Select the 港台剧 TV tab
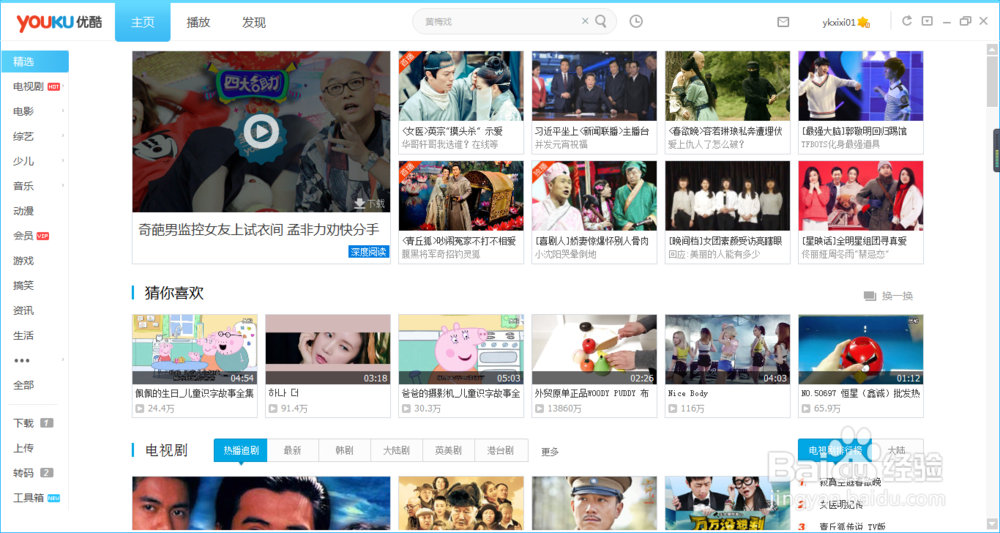 [x=501, y=450]
